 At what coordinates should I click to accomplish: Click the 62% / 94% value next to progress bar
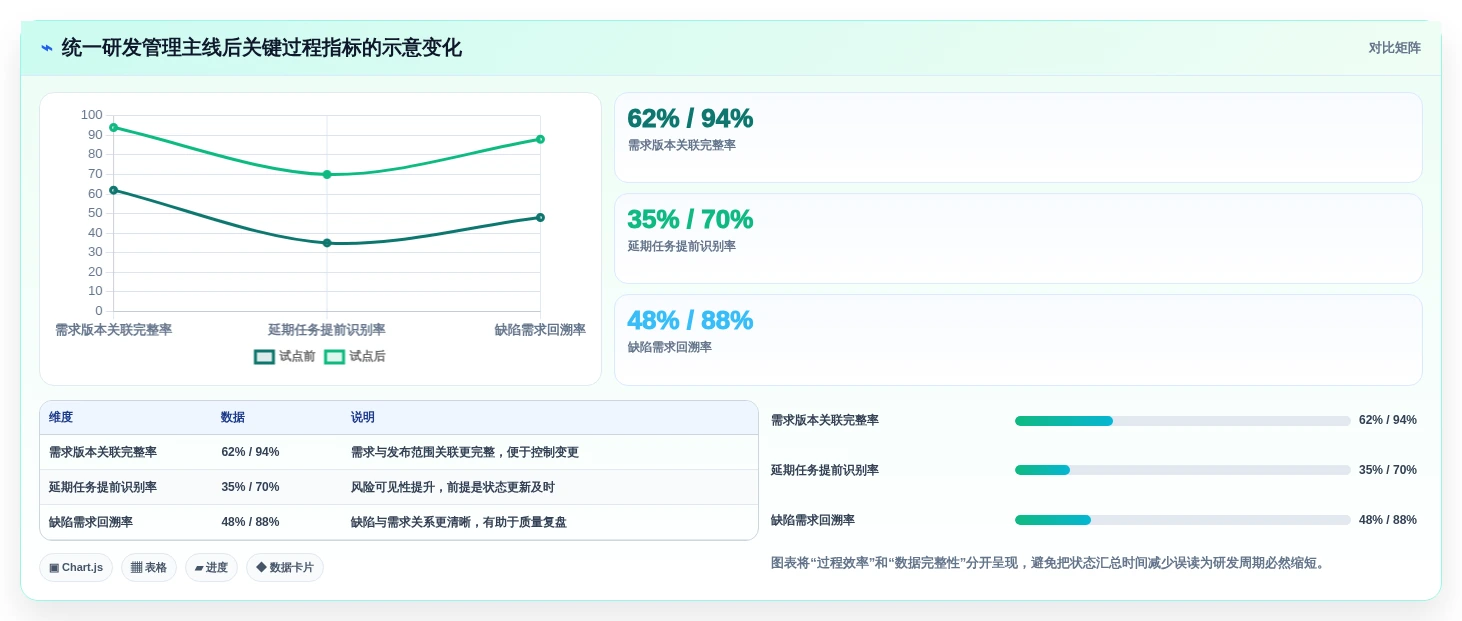click(1388, 420)
